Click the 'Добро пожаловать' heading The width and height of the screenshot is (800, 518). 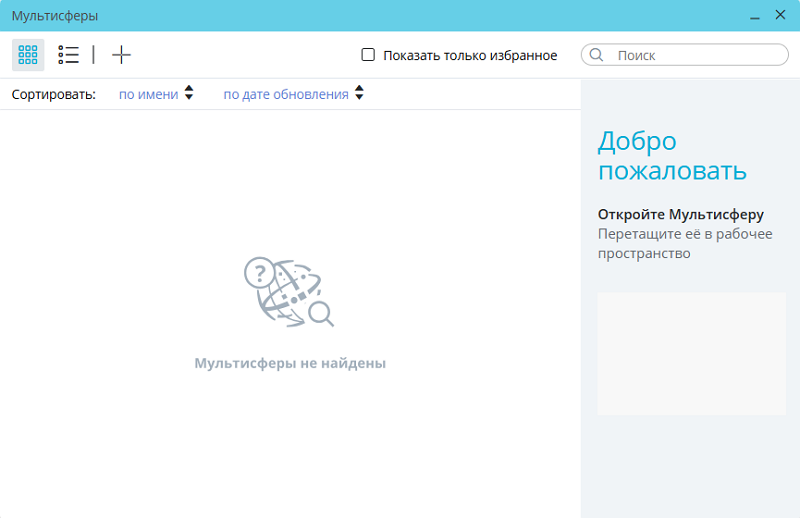pos(672,155)
